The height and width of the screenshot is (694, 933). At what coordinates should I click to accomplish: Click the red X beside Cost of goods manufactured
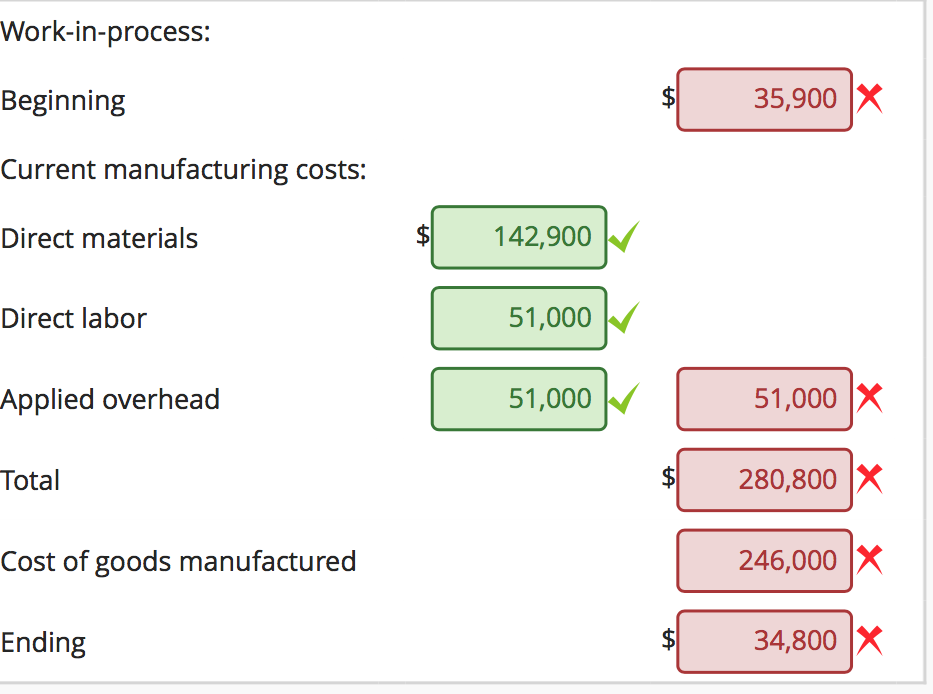click(x=869, y=559)
